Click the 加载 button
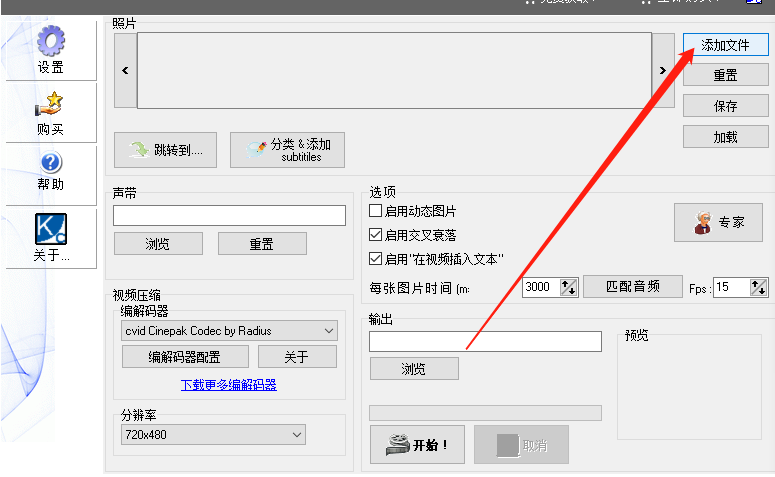 (726, 137)
